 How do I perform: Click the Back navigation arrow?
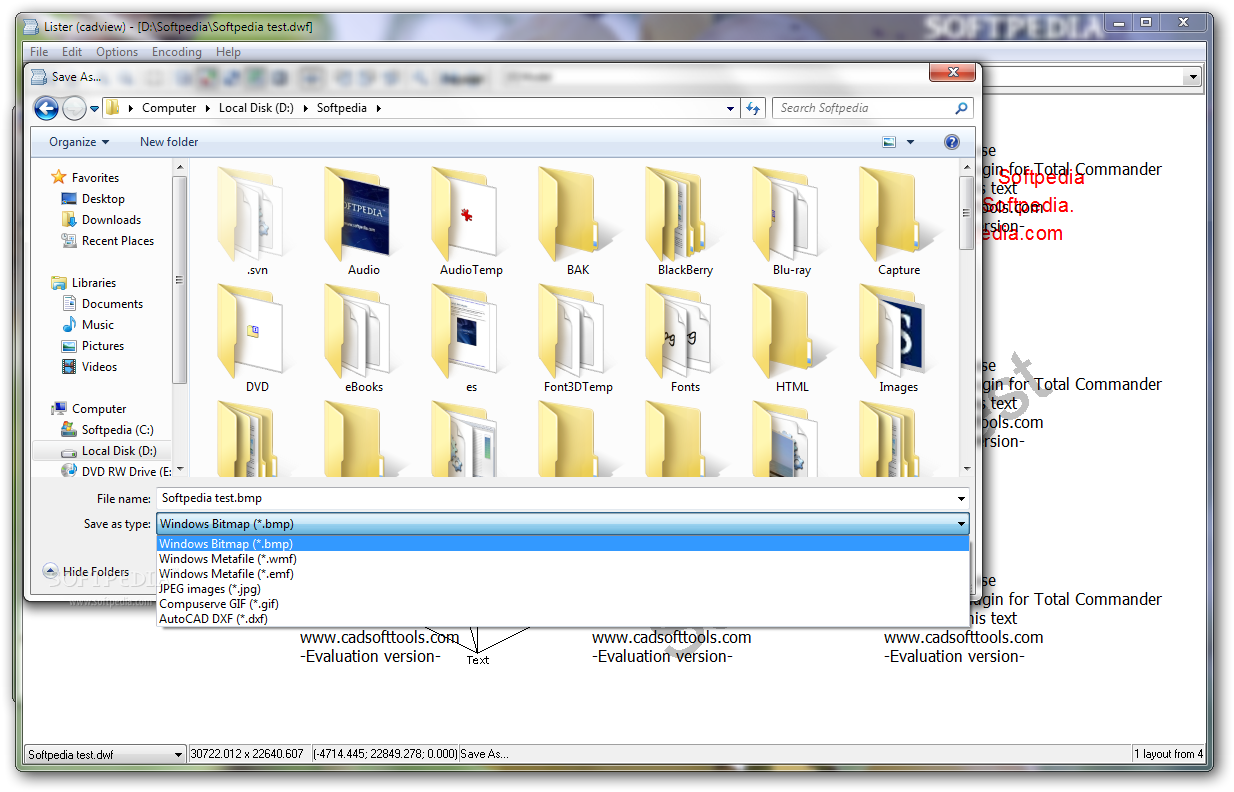tap(46, 108)
